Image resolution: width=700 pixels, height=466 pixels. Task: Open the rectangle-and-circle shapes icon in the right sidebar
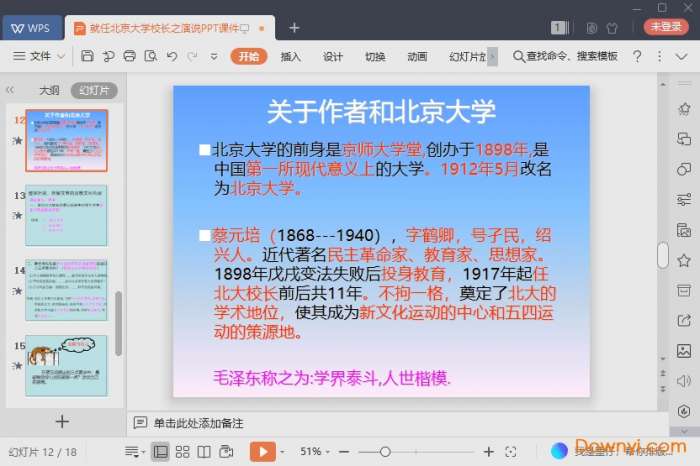(684, 170)
